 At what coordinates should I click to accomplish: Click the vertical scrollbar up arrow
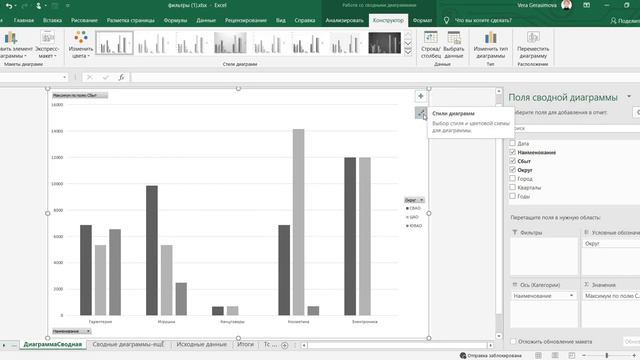pyautogui.click(x=499, y=91)
